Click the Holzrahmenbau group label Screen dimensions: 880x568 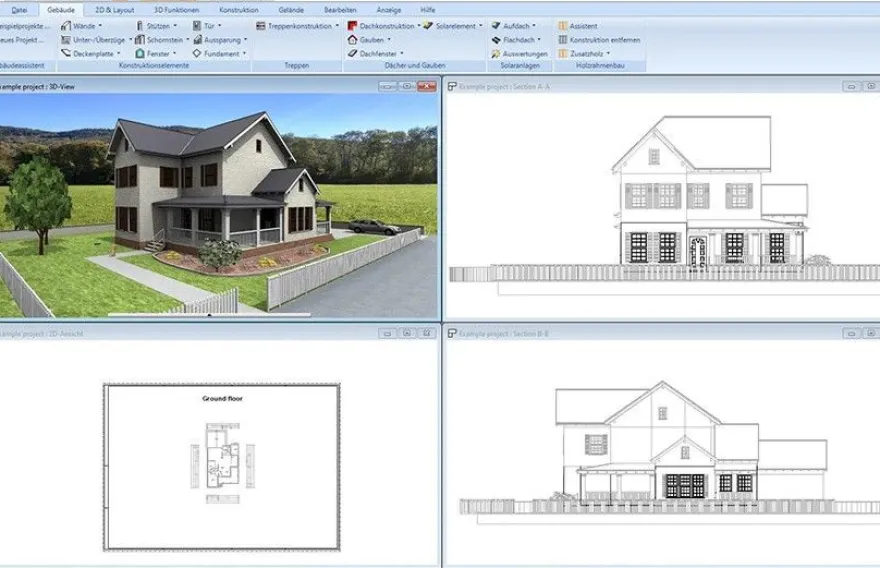pyautogui.click(x=600, y=66)
